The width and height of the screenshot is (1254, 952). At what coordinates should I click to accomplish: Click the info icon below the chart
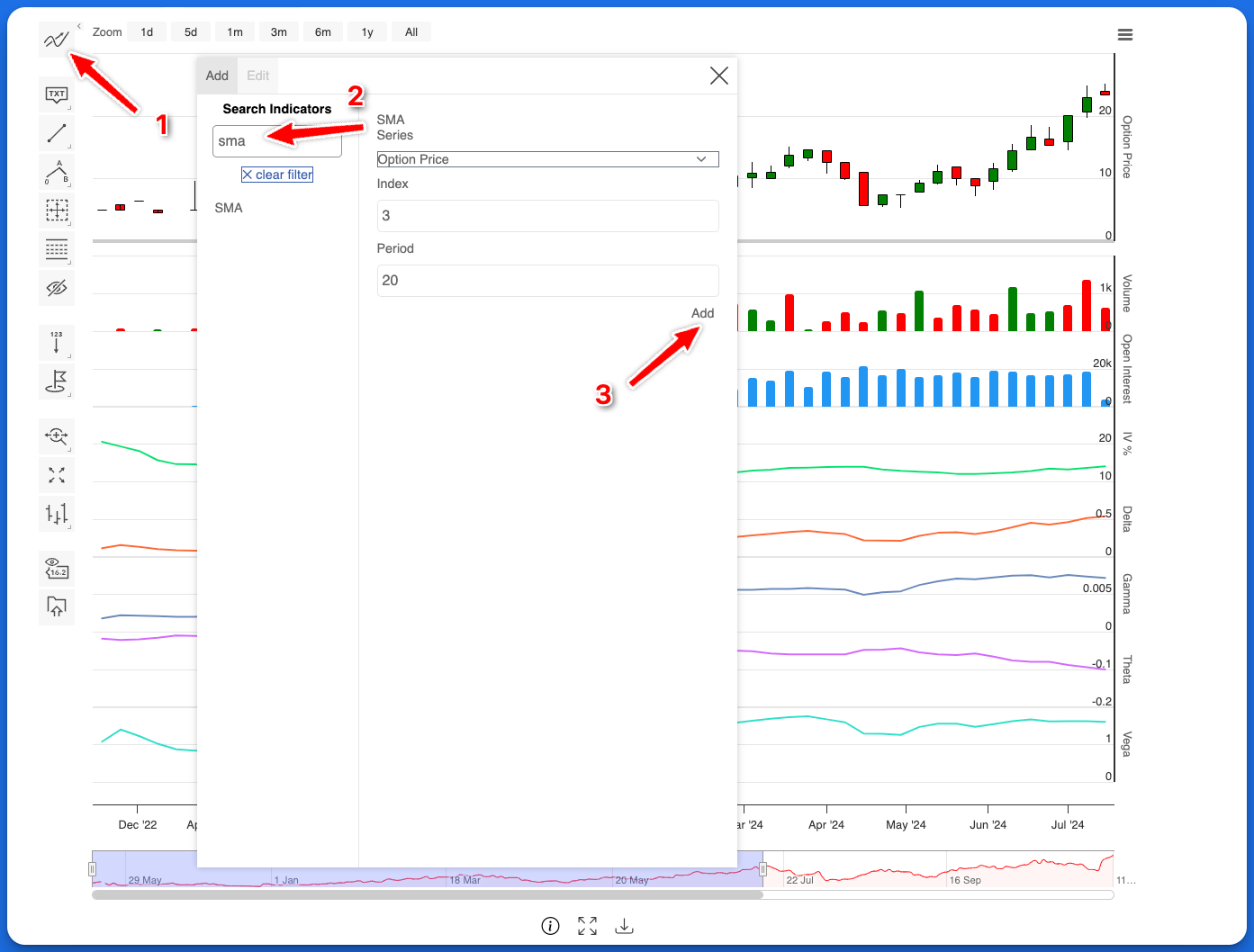(x=550, y=926)
